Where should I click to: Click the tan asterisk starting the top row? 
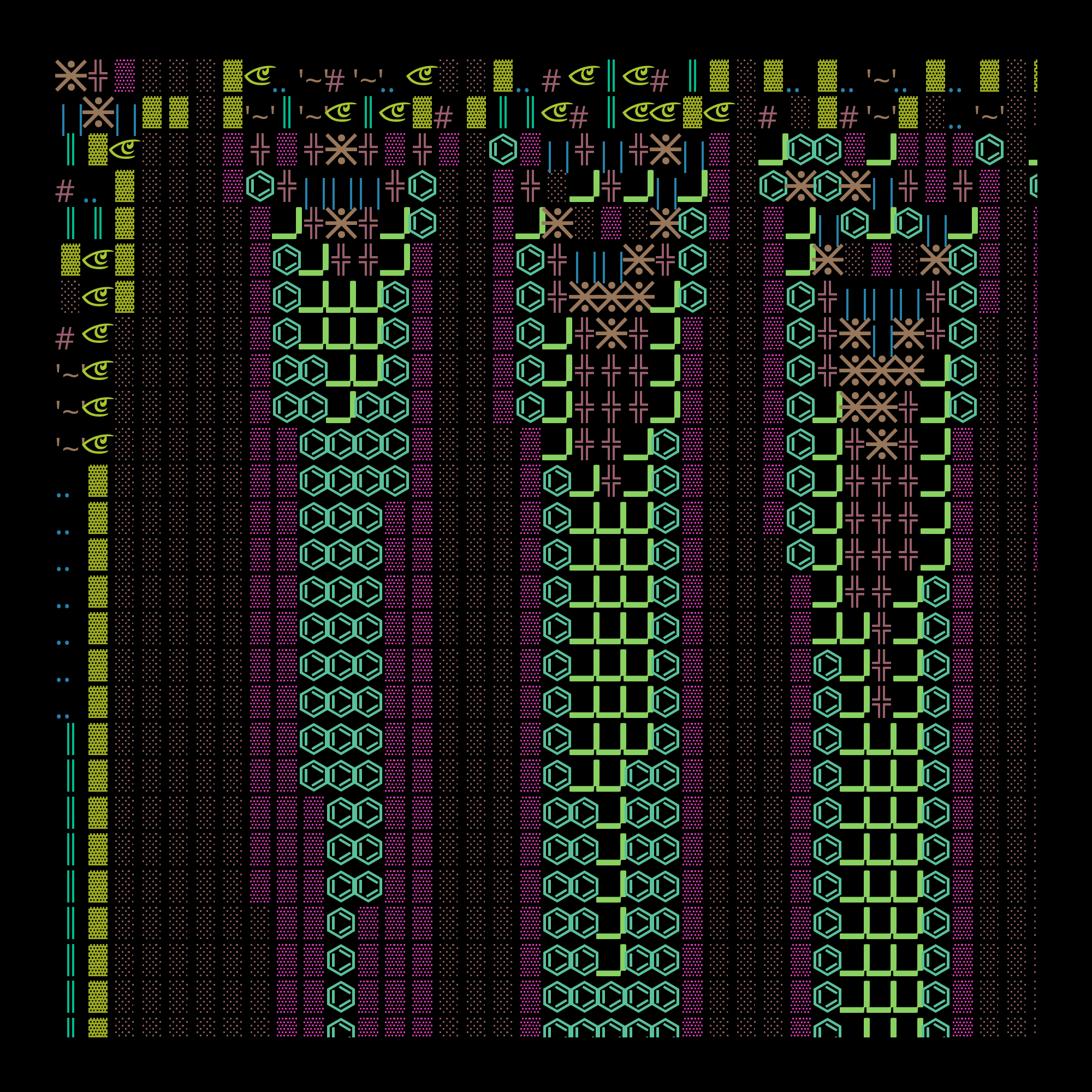[x=70, y=75]
